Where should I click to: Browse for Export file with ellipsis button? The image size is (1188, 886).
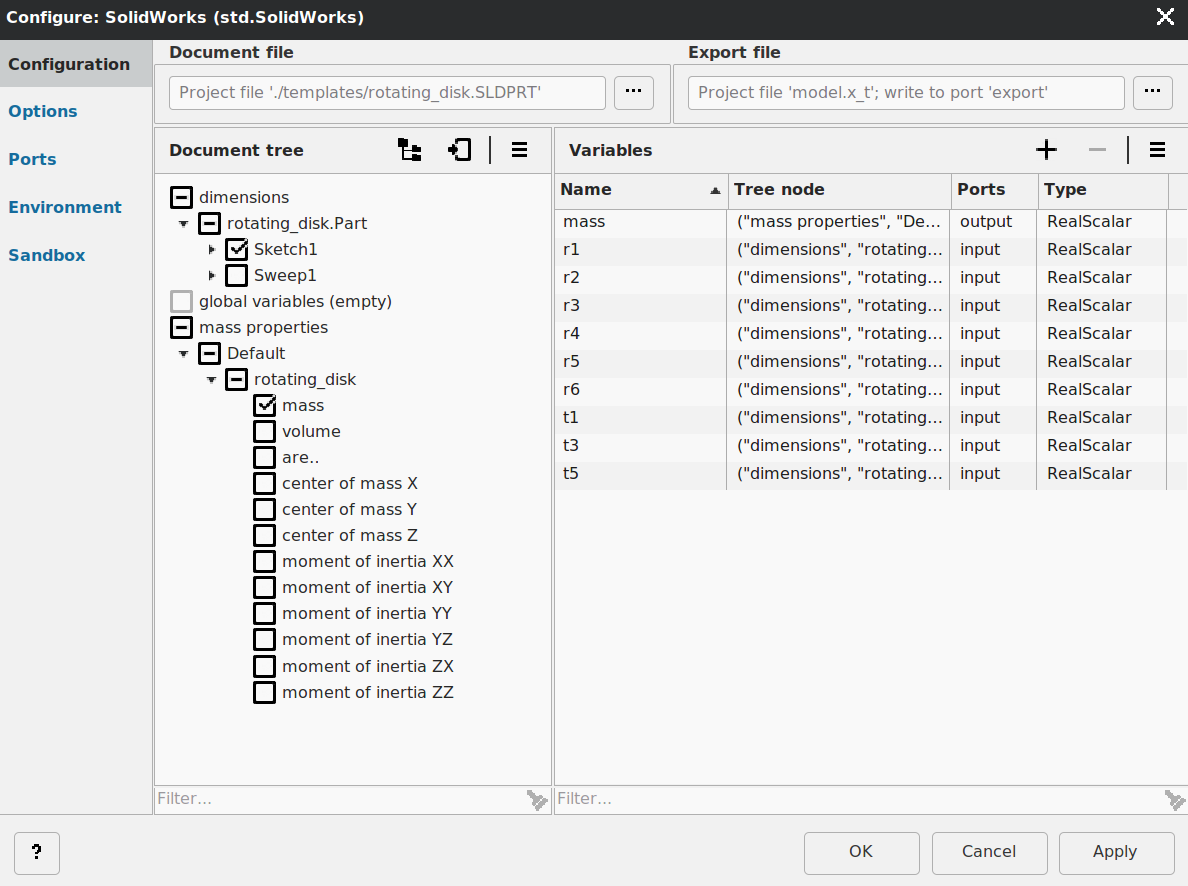coord(1152,92)
